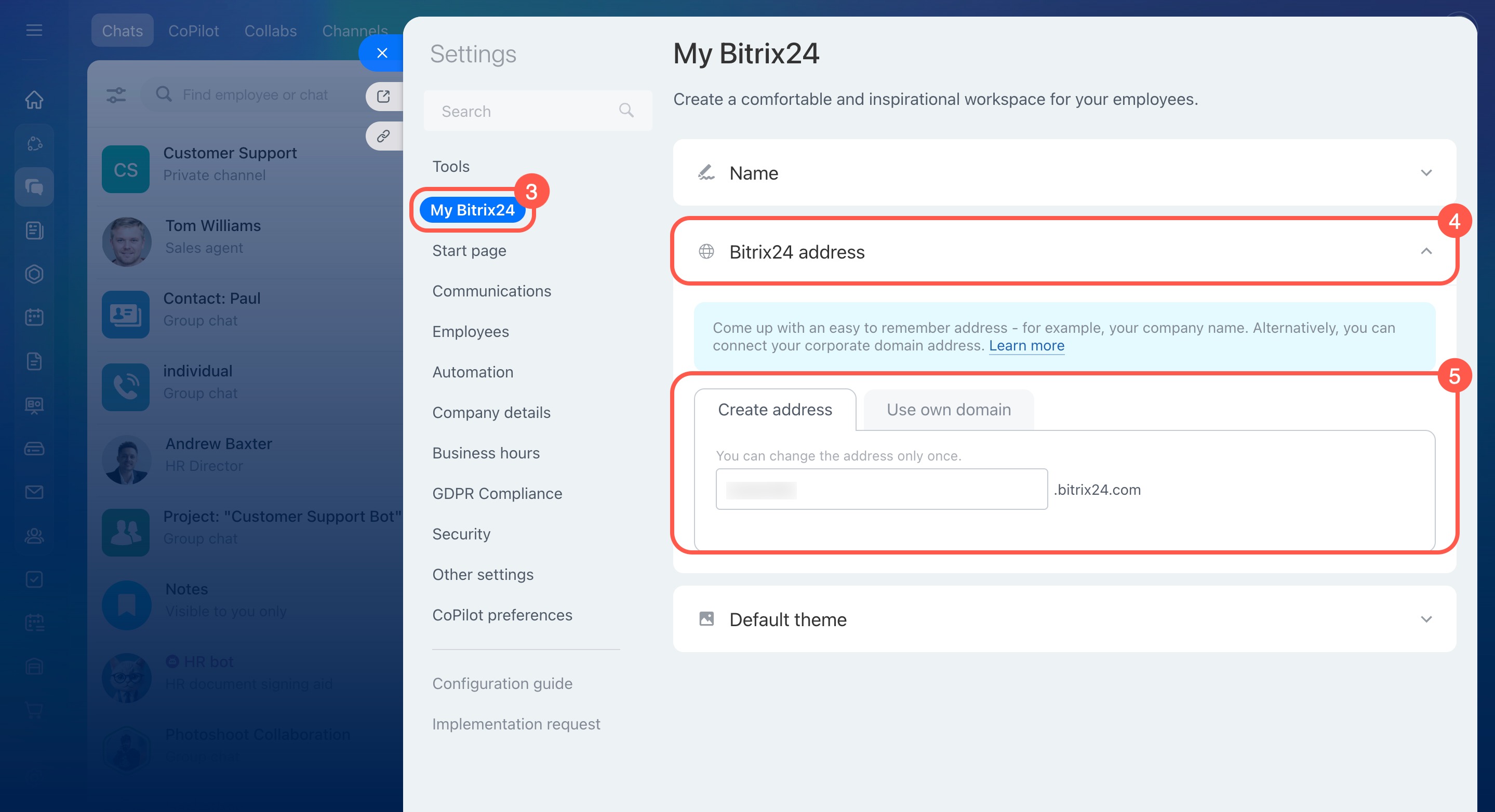The image size is (1495, 812).
Task: Collapse the Bitrix24 address section
Action: [1426, 251]
